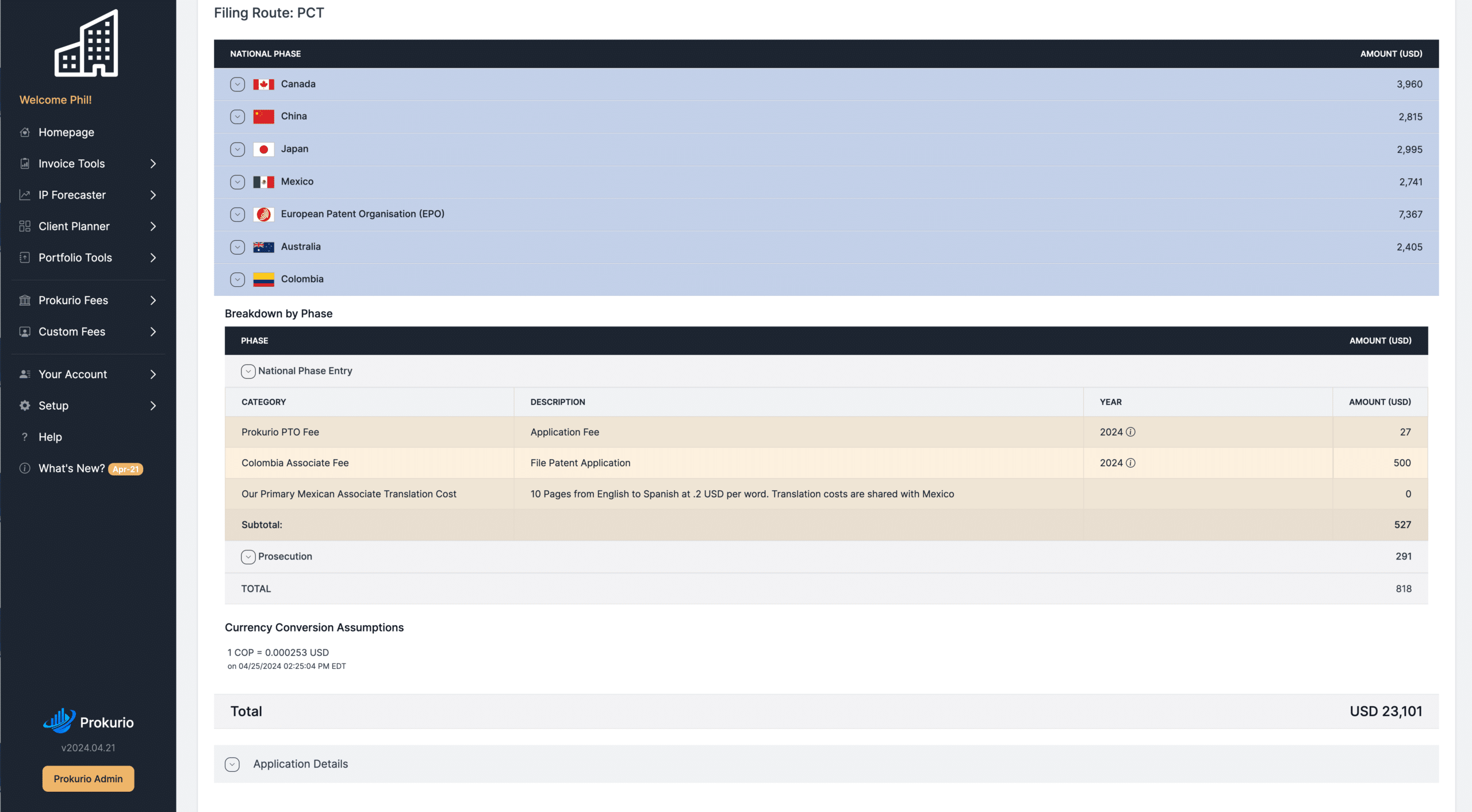1472x812 pixels.
Task: Collapse the Colombia row
Action: click(x=237, y=279)
